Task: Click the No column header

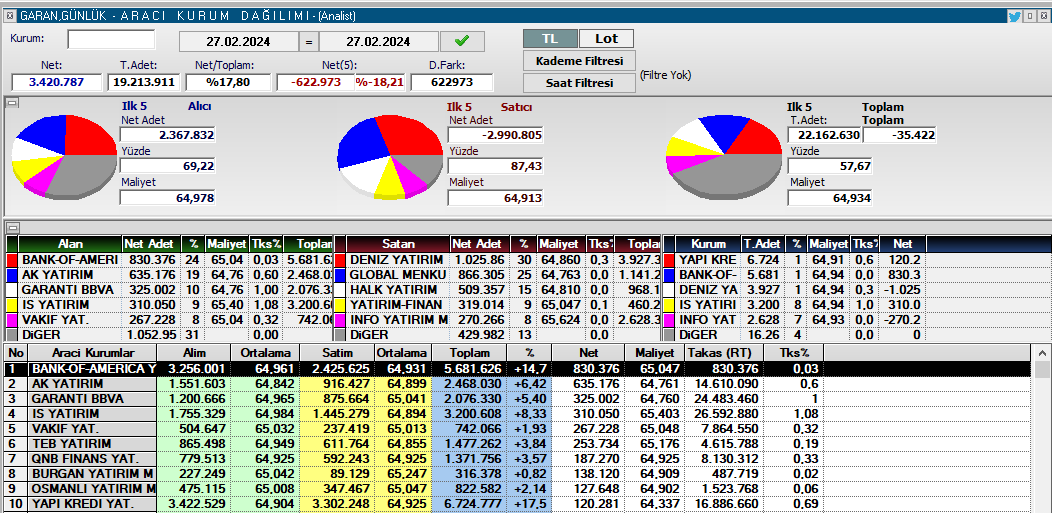Action: (16, 353)
